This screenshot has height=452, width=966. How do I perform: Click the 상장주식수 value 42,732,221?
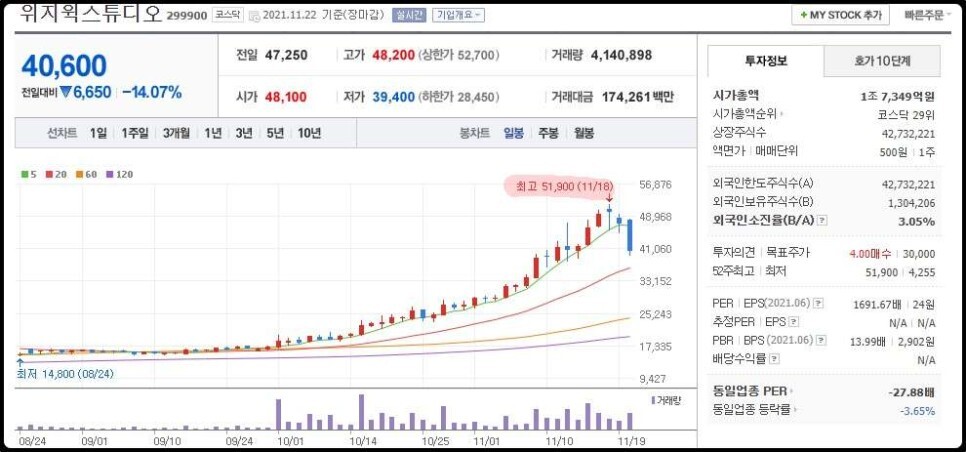coord(909,134)
